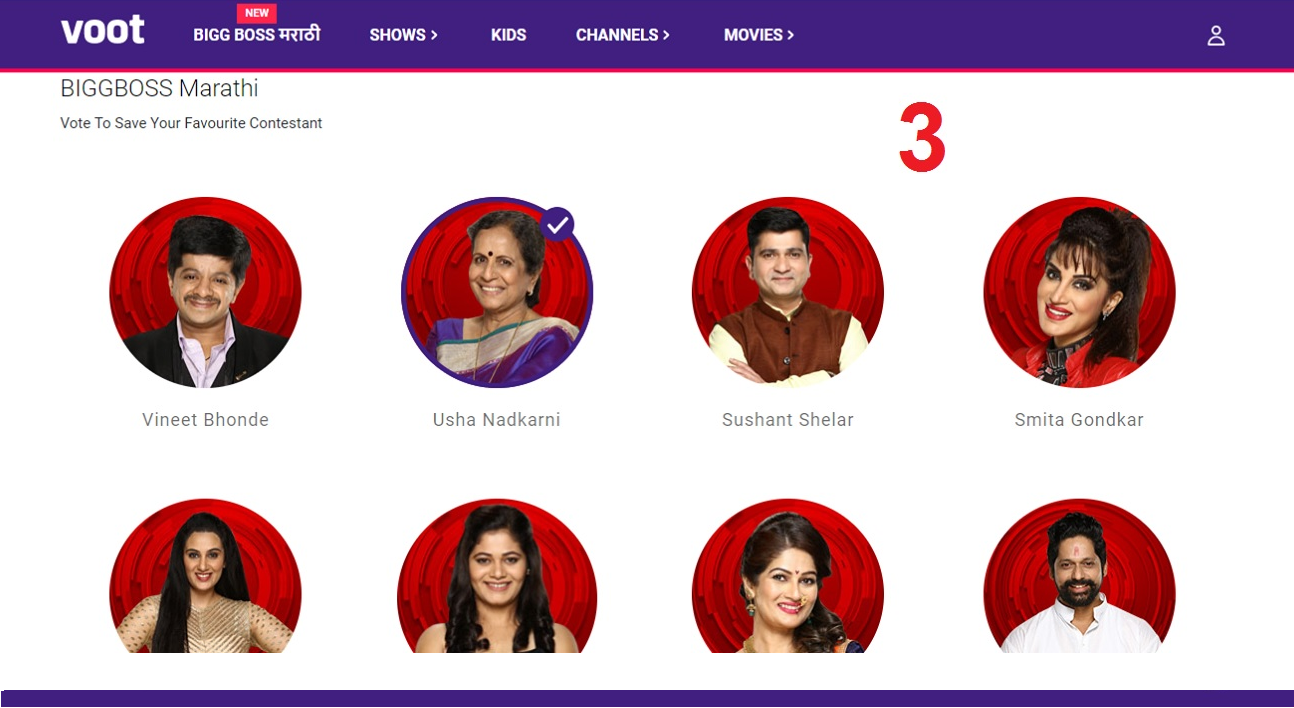Vote for Usha Nadkarni's portrait
This screenshot has height=708, width=1294.
(x=497, y=292)
